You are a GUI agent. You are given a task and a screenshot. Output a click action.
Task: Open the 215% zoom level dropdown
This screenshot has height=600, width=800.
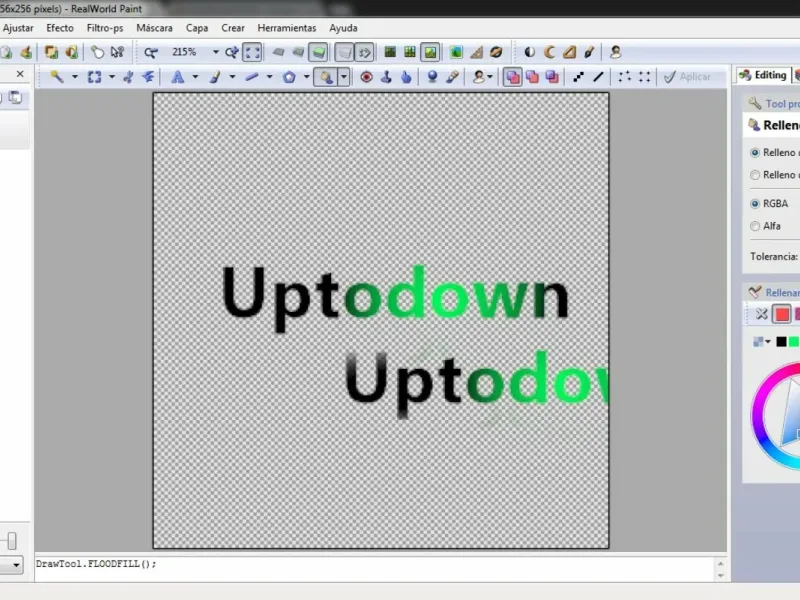point(215,52)
